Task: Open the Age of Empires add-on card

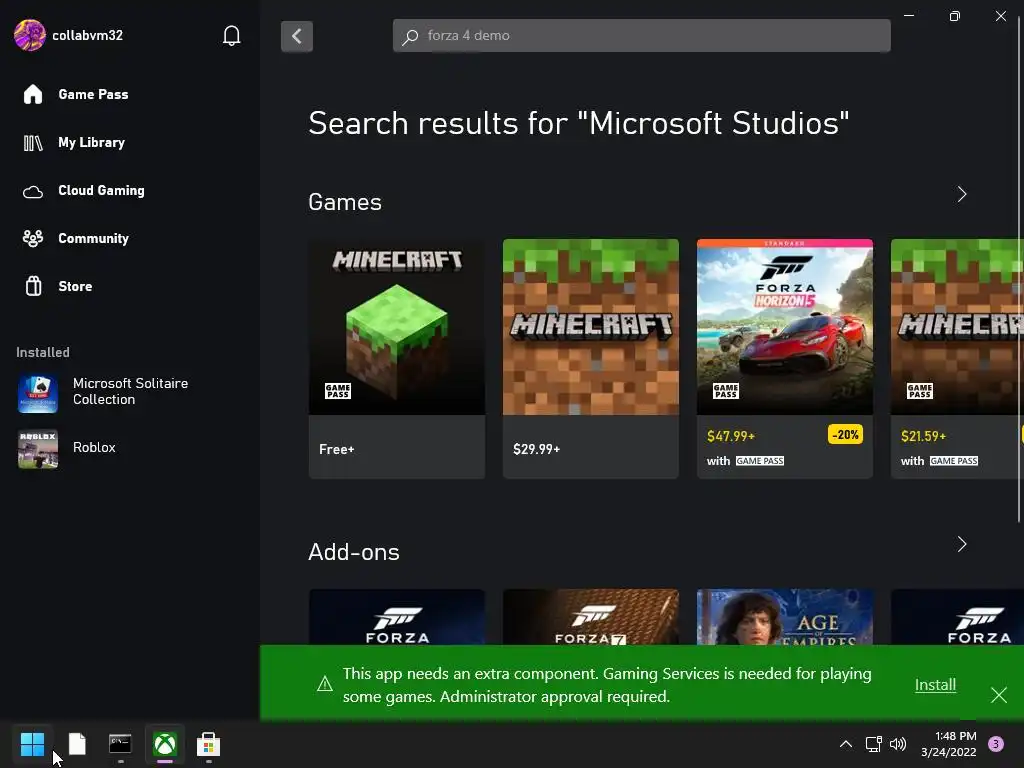Action: (784, 617)
